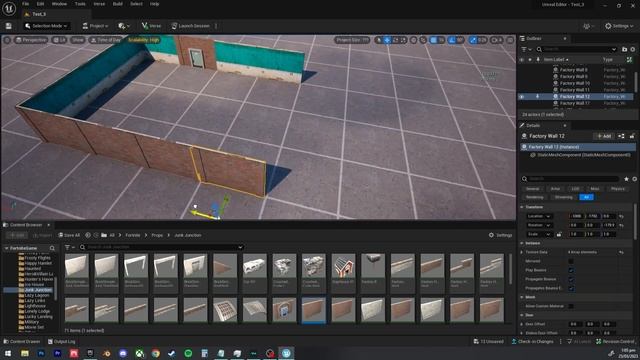Viewport: 640px width, 360px height.
Task: Select the selected brick wall asset thumbnail
Action: [314, 310]
